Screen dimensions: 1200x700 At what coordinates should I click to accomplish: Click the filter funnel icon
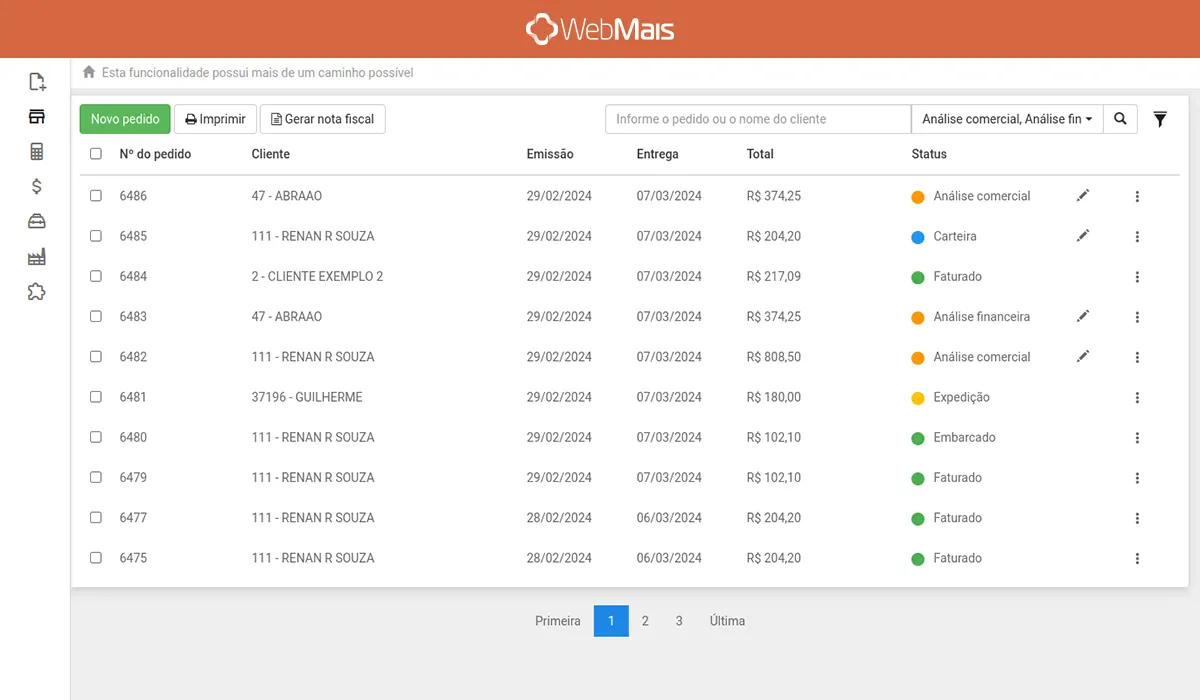1160,119
